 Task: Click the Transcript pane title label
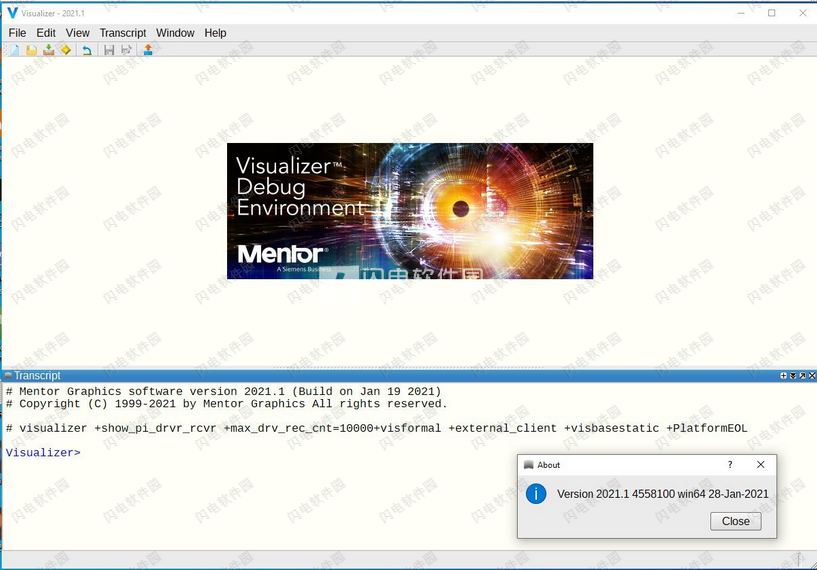[x=38, y=376]
